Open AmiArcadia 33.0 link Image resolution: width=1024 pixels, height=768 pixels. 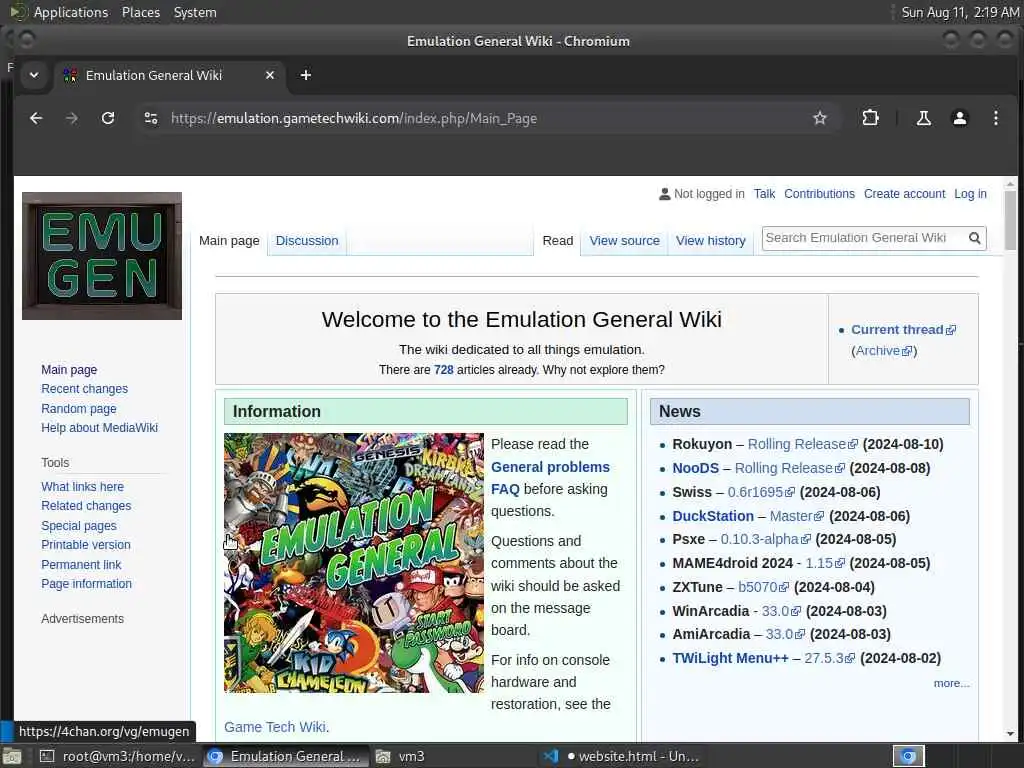pyautogui.click(x=785, y=634)
